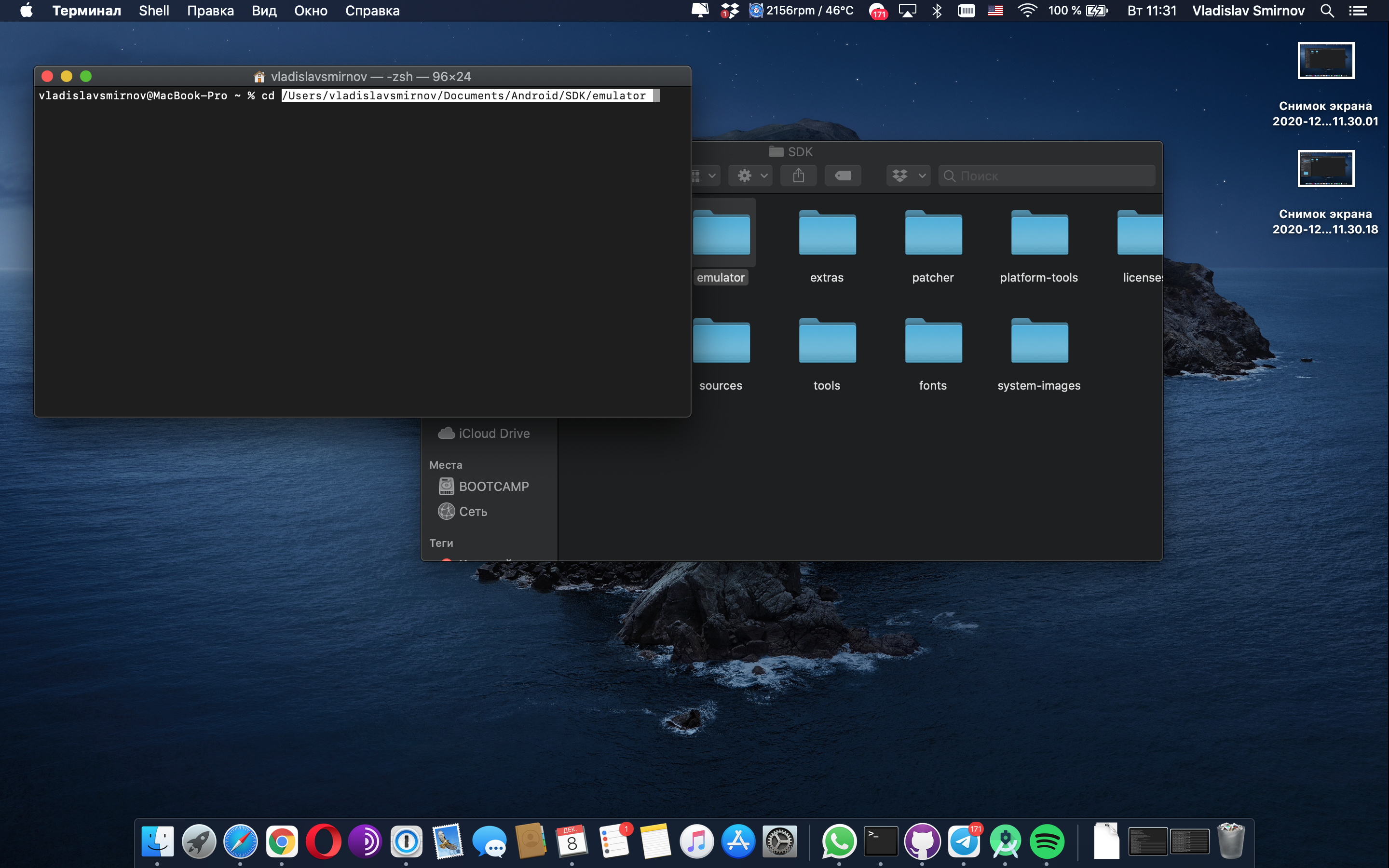Click Terminal icon in the Dock
Image resolution: width=1389 pixels, height=868 pixels.
881,841
